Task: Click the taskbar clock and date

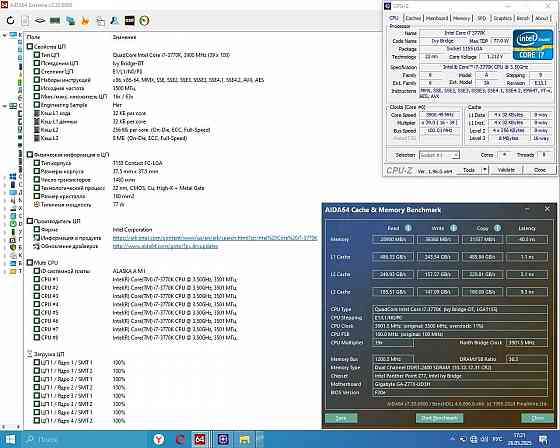Action: point(520,439)
